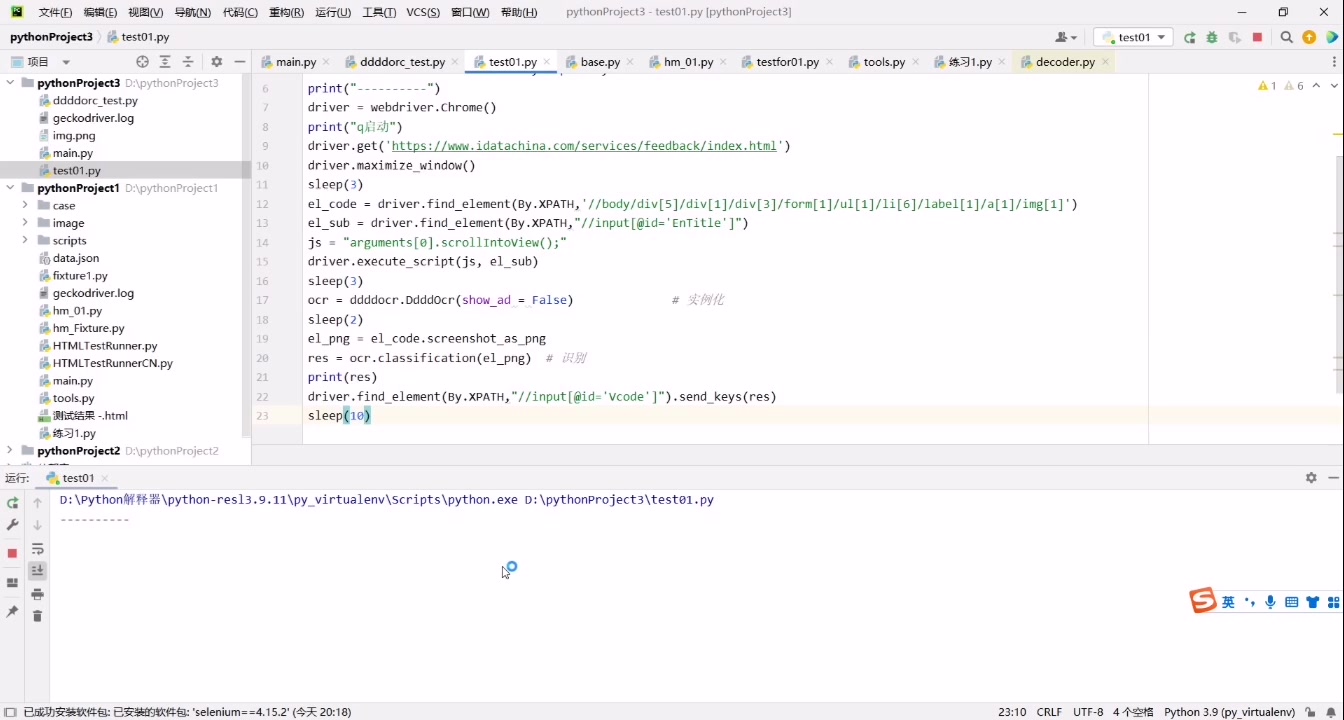Image resolution: width=1344 pixels, height=720 pixels.
Task: Switch to the hm_01.py editor tab
Action: (x=688, y=62)
